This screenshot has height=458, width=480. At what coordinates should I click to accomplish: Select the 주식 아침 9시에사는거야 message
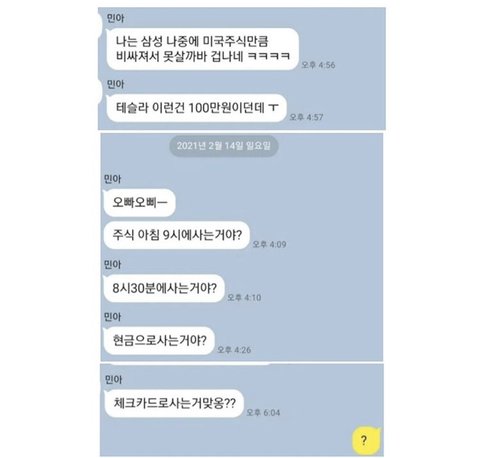pos(177,235)
